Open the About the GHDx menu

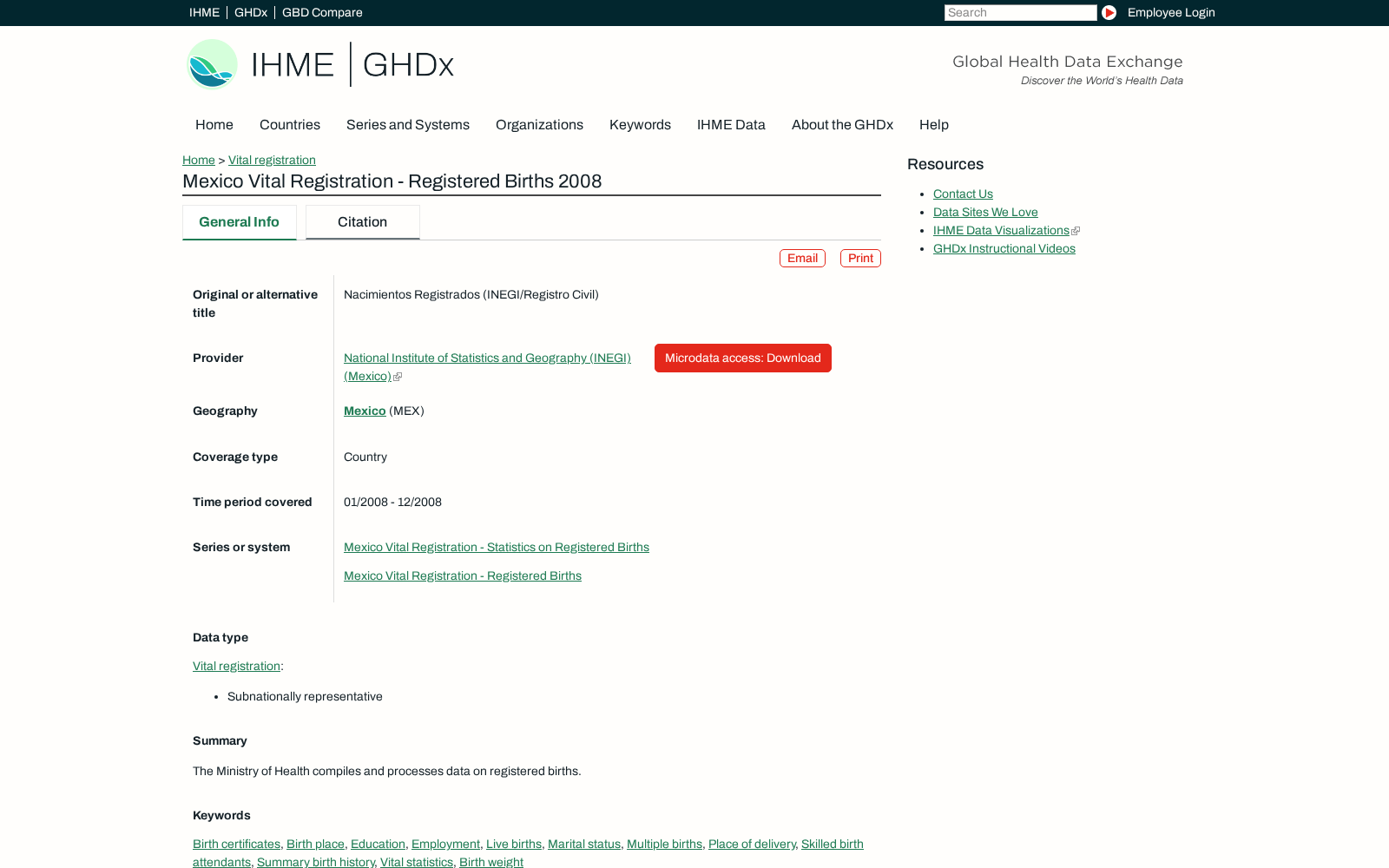pos(842,124)
